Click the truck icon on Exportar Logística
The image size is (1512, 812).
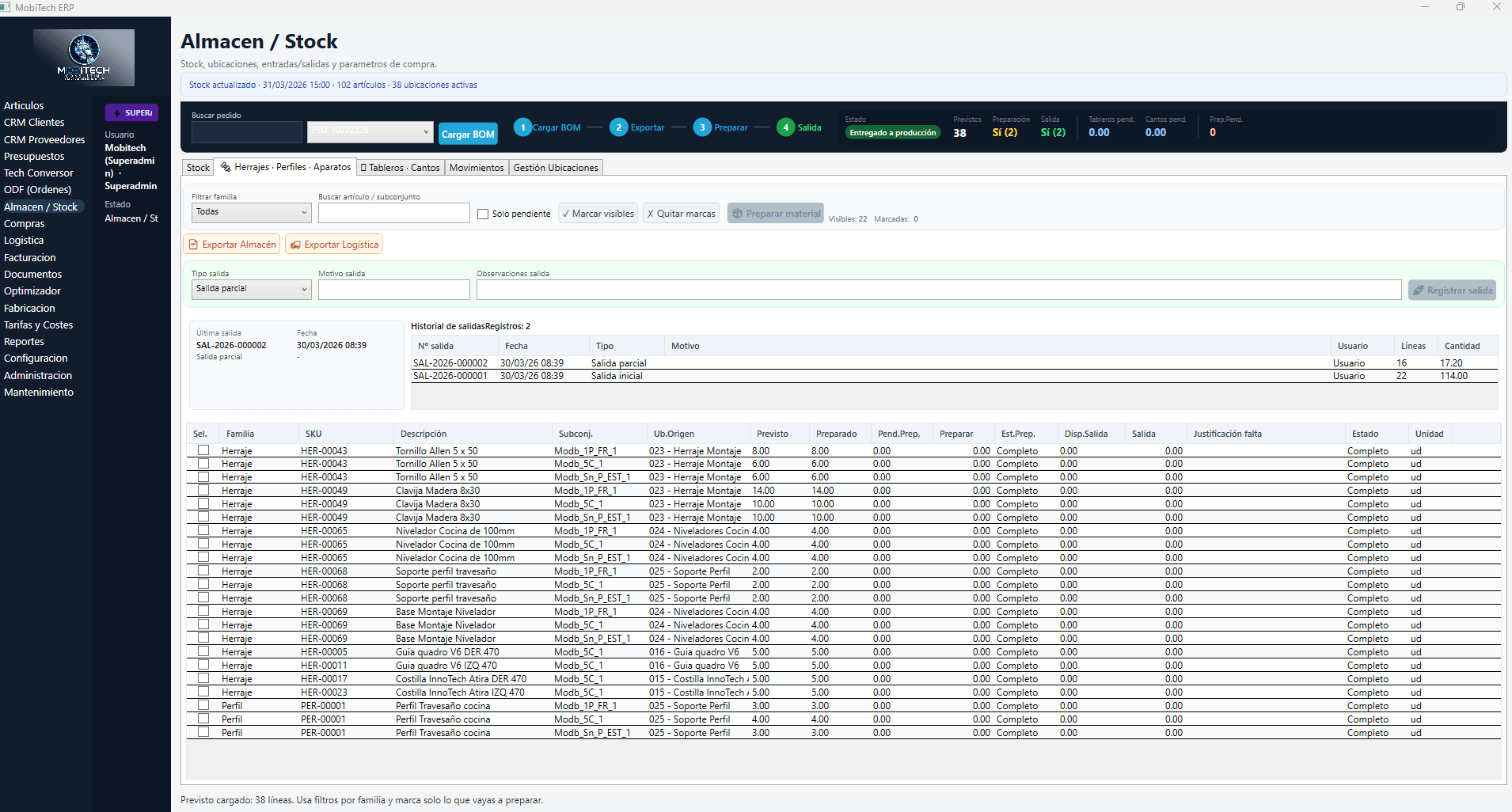pos(295,245)
